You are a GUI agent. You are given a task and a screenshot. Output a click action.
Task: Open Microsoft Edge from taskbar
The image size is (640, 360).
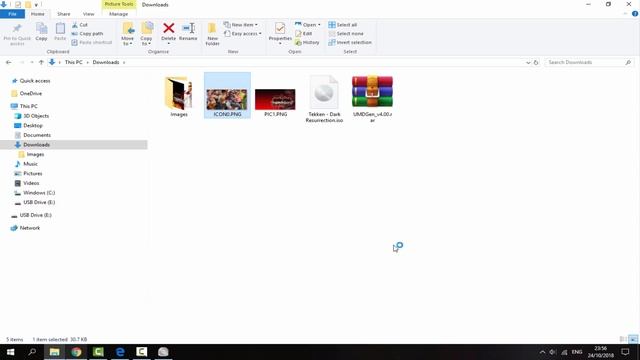pos(120,352)
